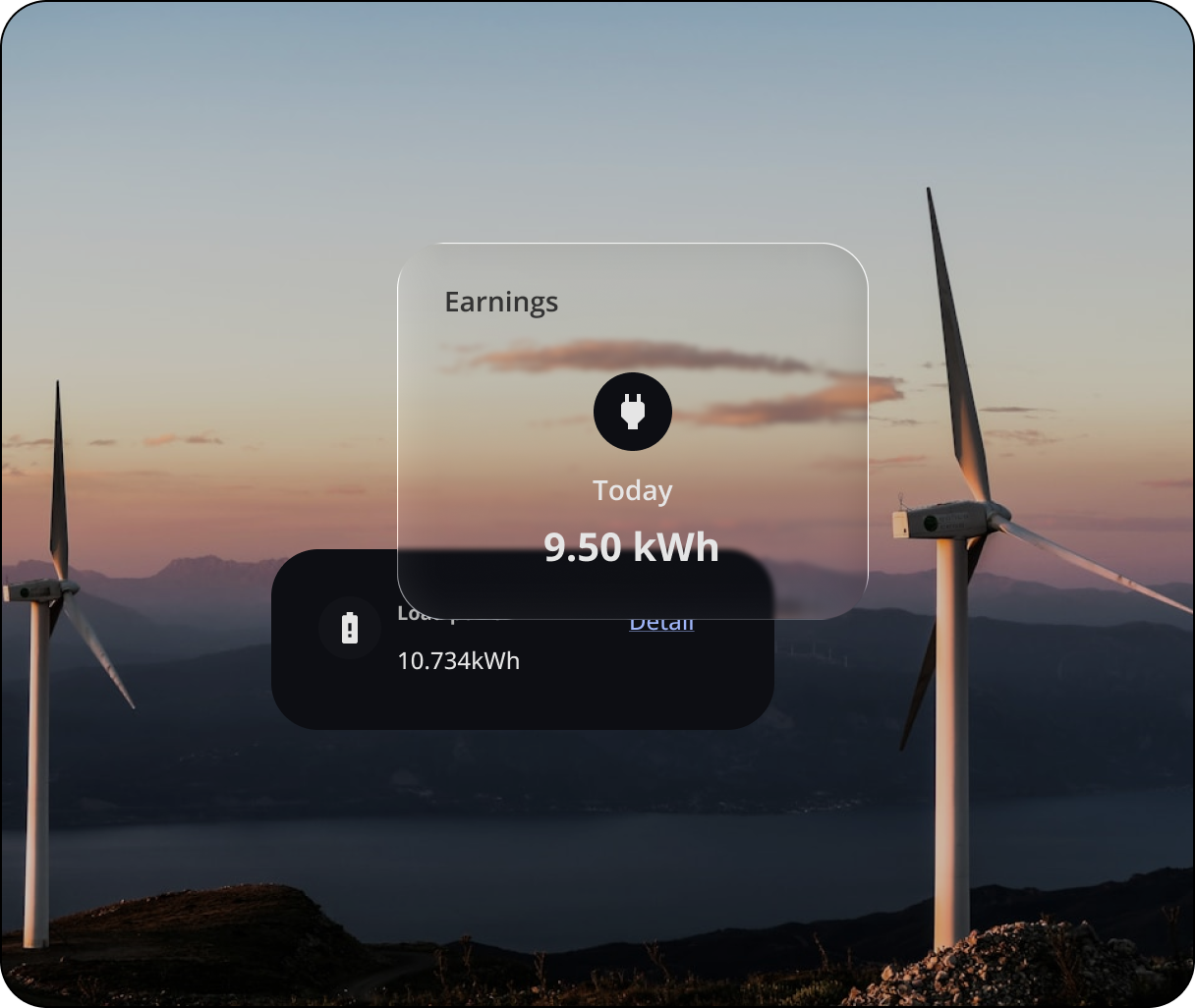Image resolution: width=1195 pixels, height=1008 pixels.
Task: Click the clear sky at top of the photo
Action: point(590,98)
